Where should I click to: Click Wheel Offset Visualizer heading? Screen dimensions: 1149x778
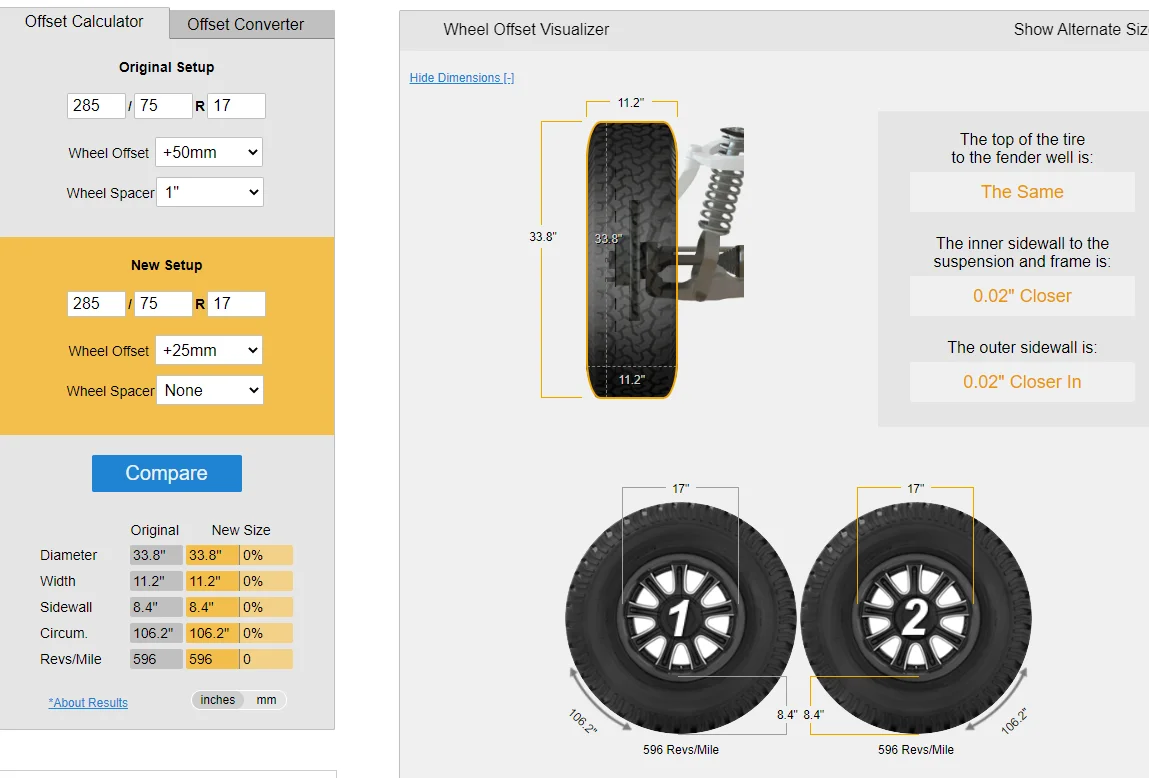[x=526, y=29]
